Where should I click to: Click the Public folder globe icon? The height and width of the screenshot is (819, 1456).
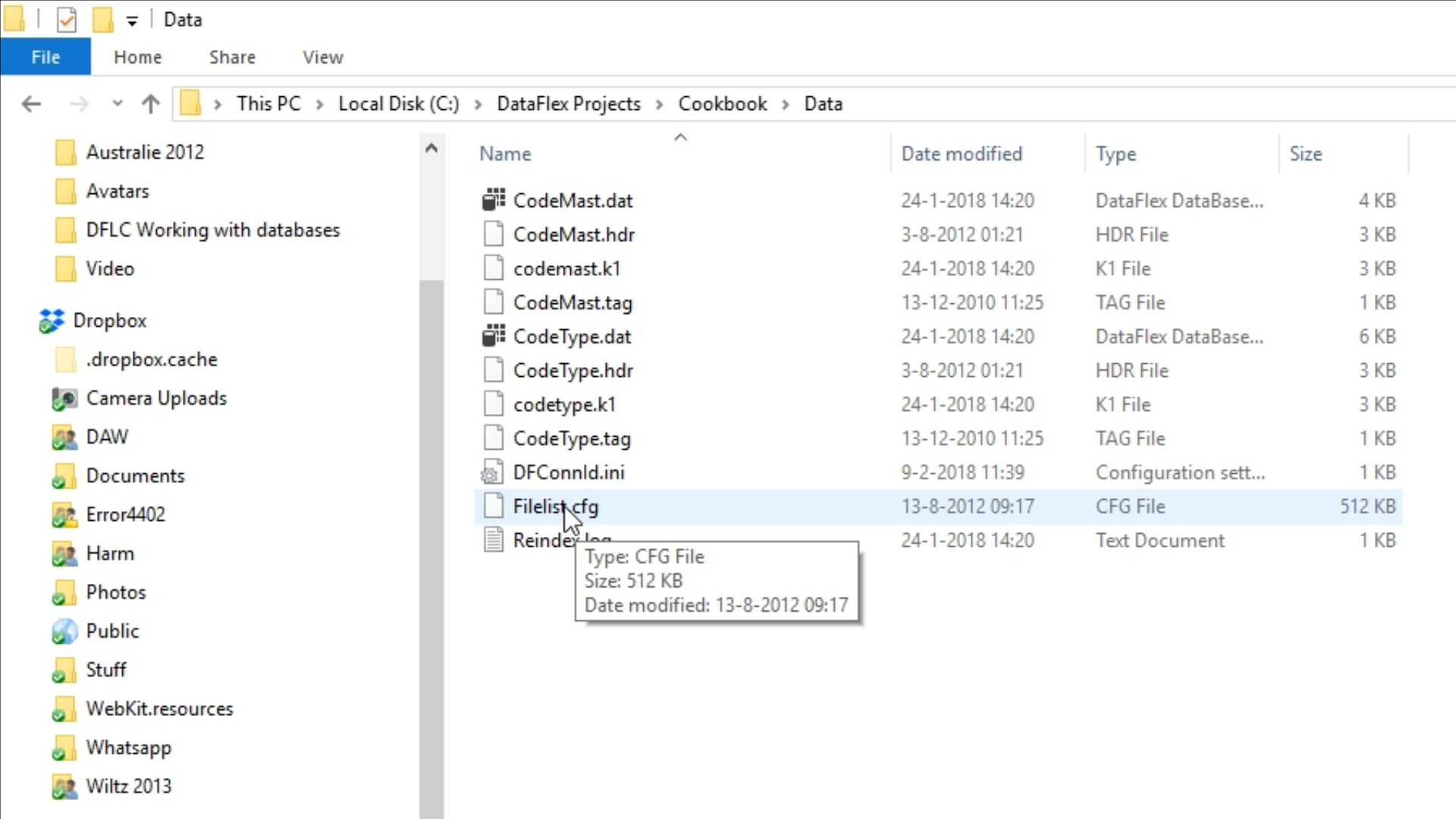coord(64,632)
